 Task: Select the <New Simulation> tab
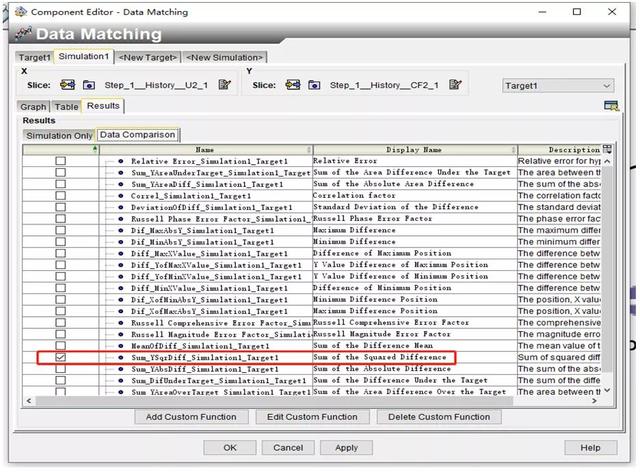tap(225, 57)
